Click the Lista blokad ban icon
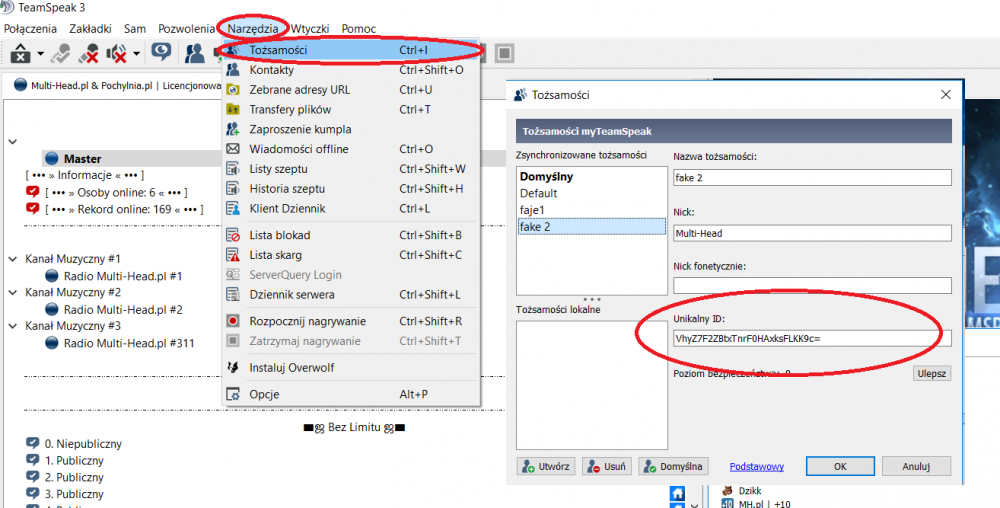The width and height of the screenshot is (1000, 508). pos(232,235)
